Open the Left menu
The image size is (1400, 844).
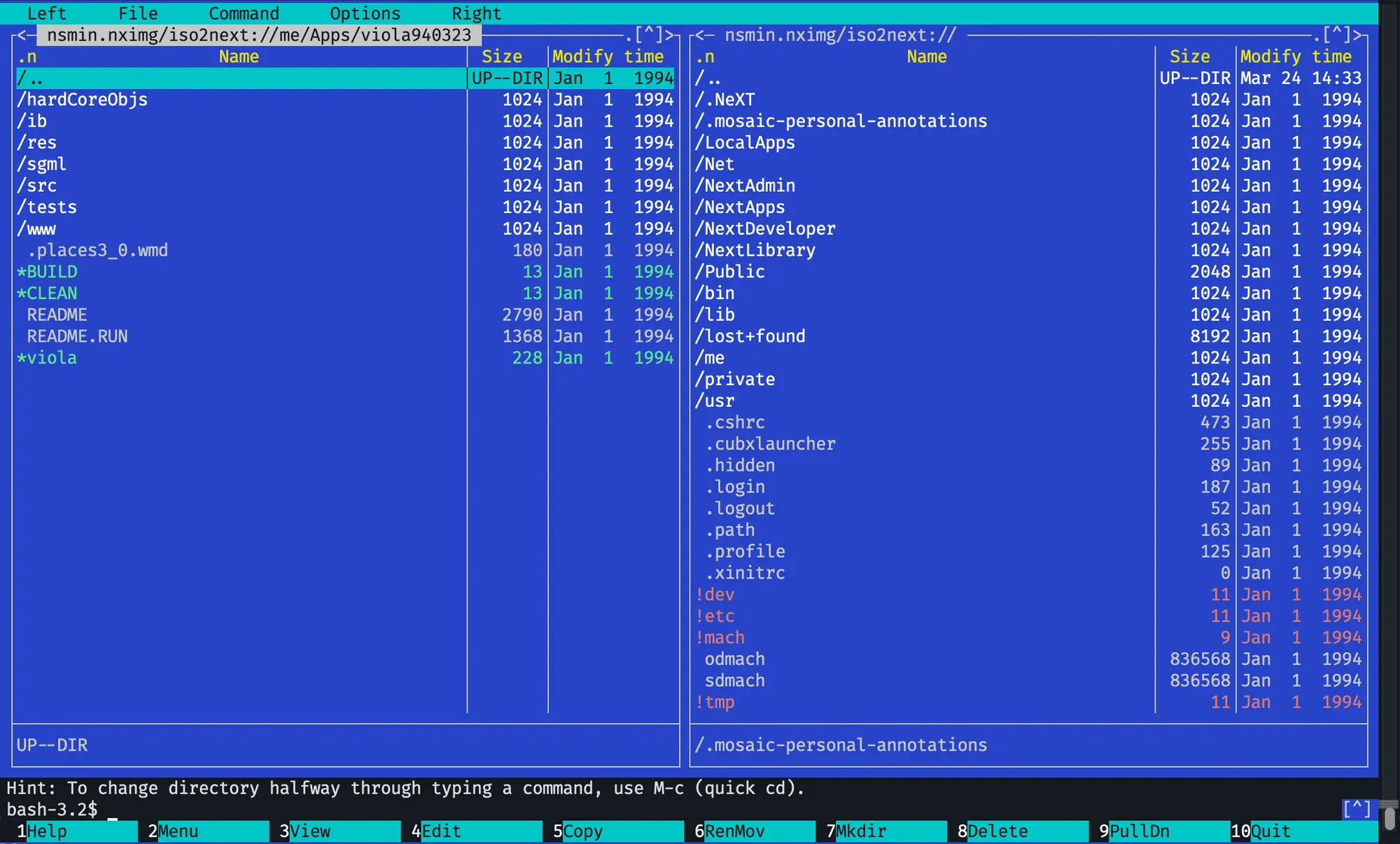tap(46, 13)
